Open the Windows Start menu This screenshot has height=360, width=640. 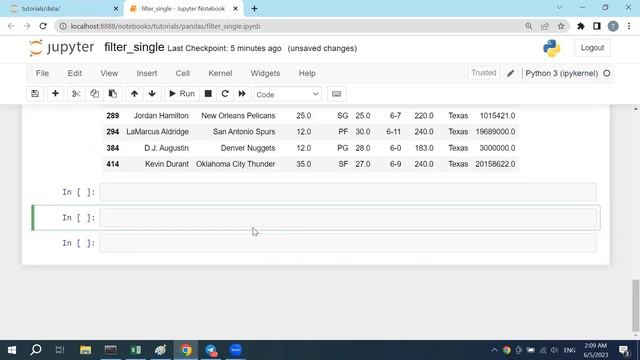(12, 350)
